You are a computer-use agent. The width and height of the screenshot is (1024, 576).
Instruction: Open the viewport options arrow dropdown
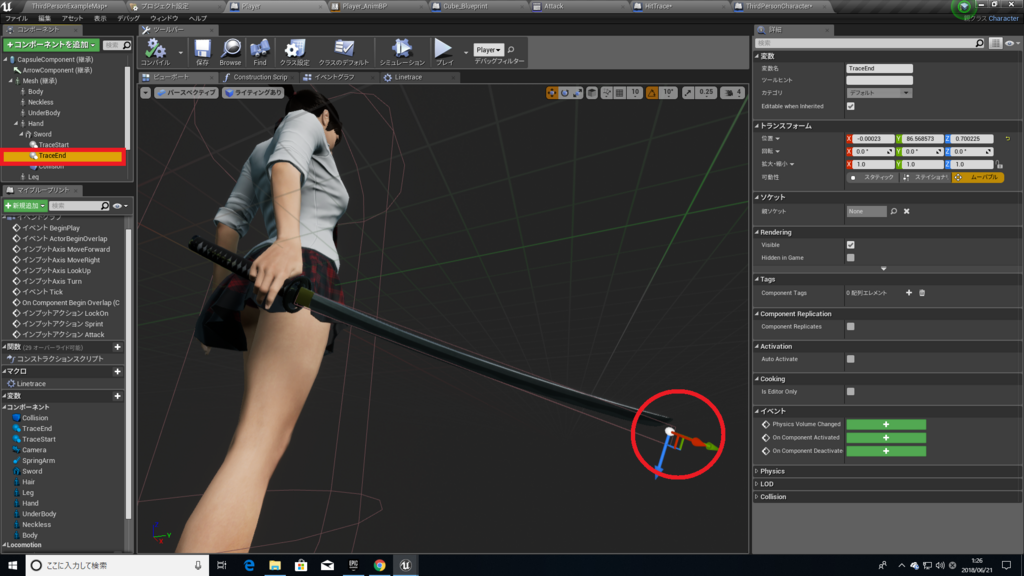click(146, 93)
